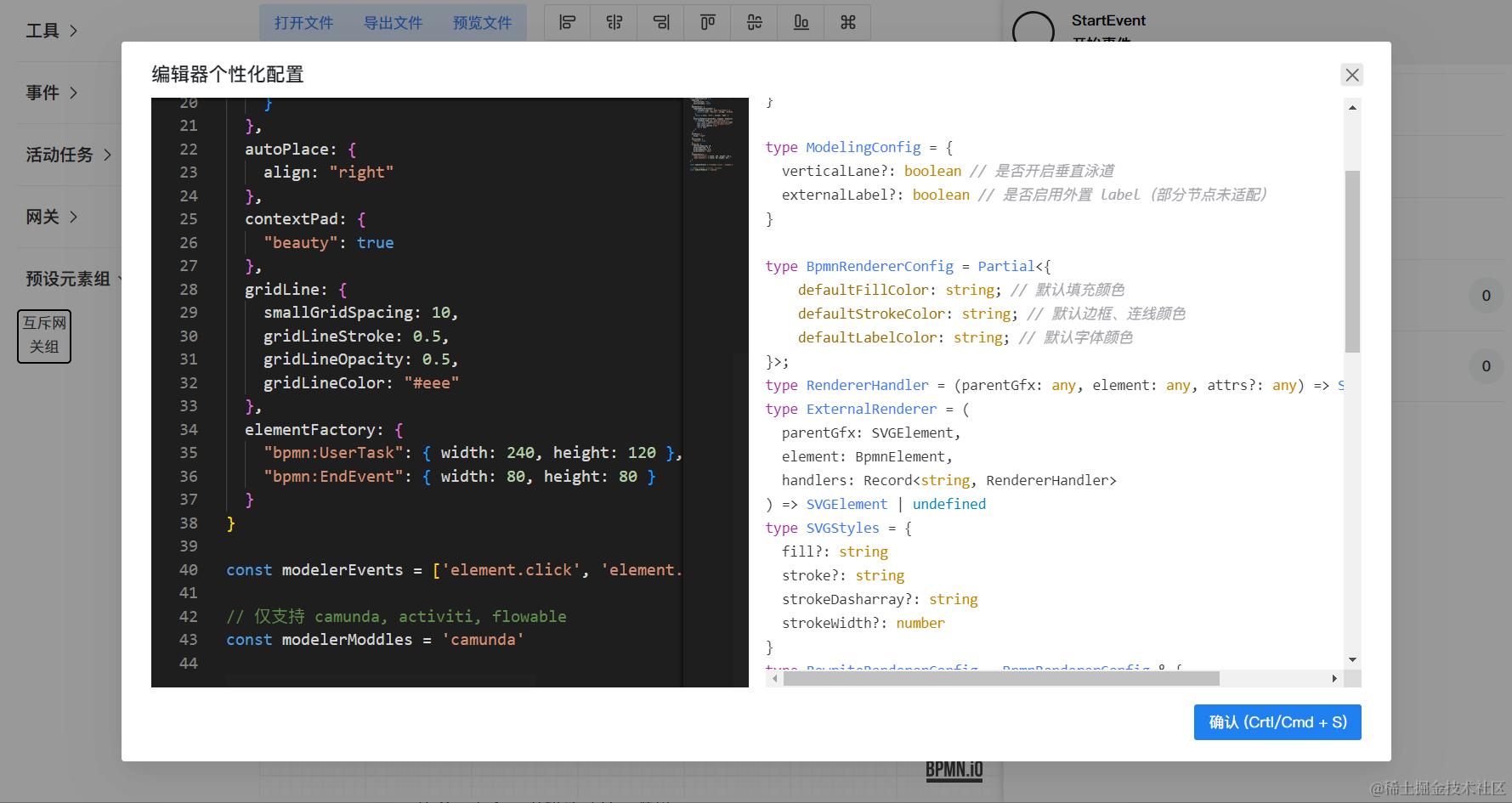Select the align right icon
Viewport: 1512px width, 803px height.
[x=660, y=23]
